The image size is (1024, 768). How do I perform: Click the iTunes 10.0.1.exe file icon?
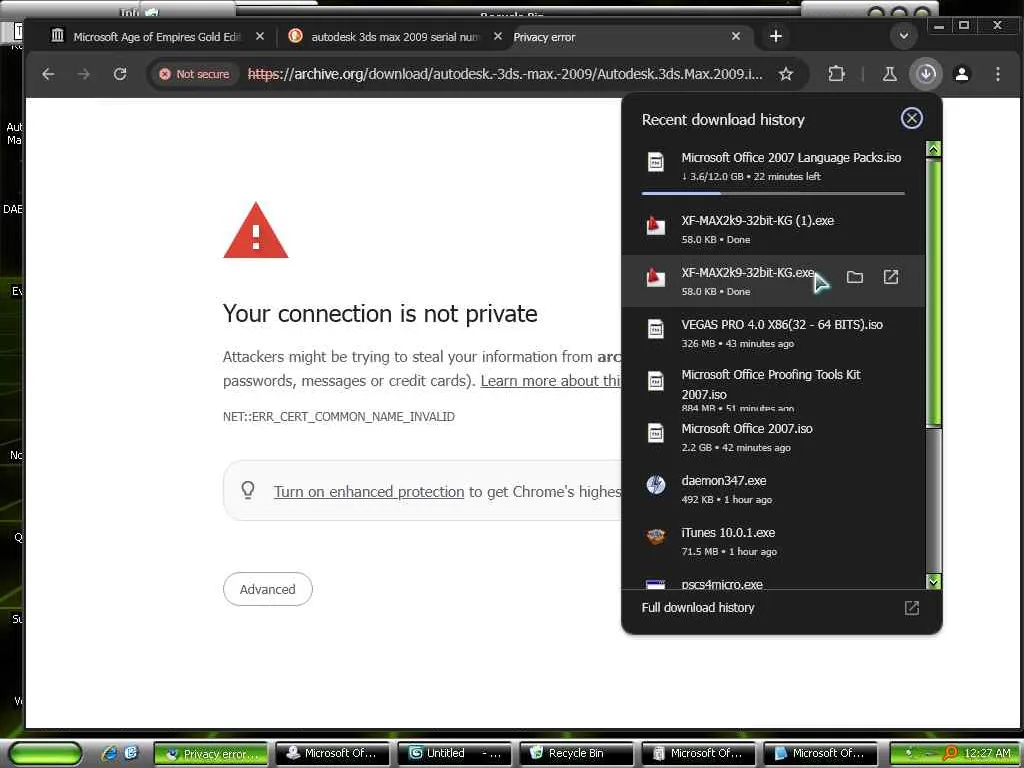point(656,537)
